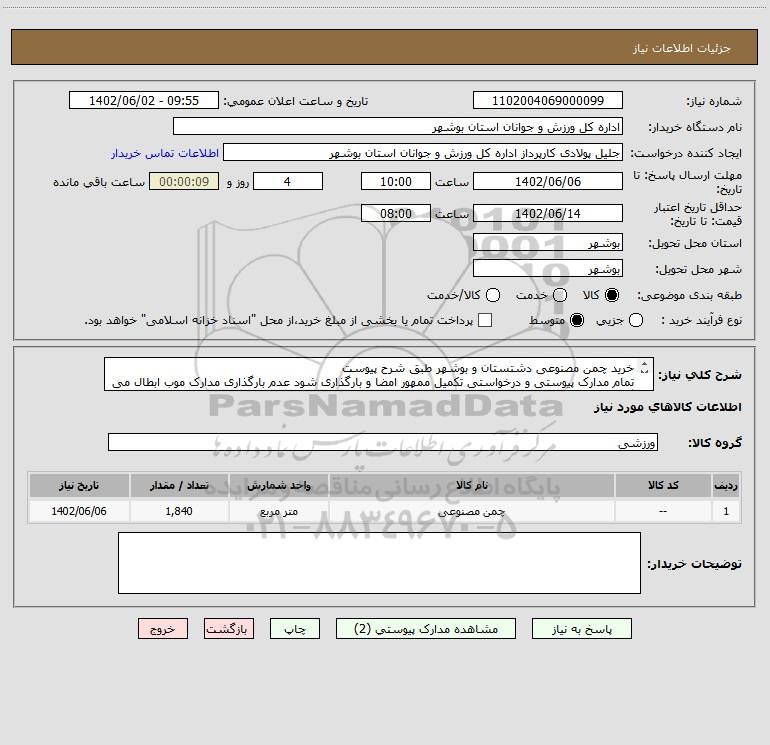Click the request creator name field
Viewport: 770px width, 745px height.
point(423,152)
